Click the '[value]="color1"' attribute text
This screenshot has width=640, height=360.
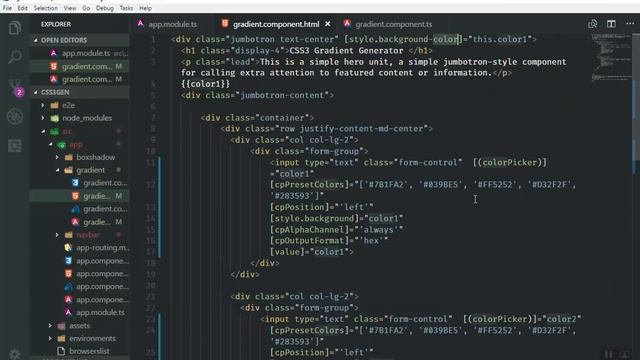coord(310,252)
